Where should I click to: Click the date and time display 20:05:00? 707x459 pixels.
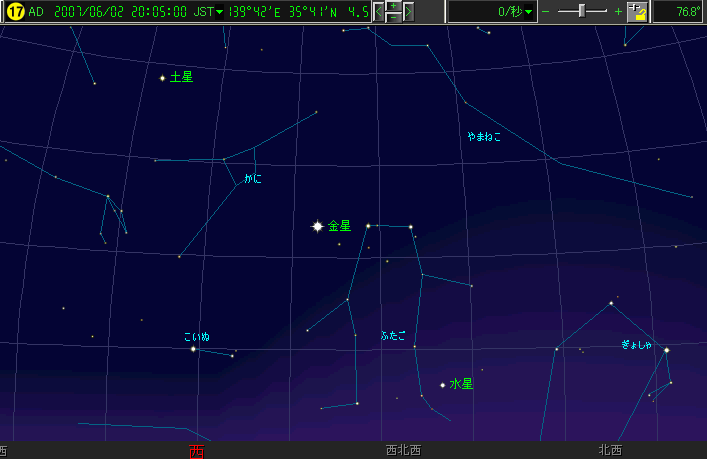(x=152, y=12)
